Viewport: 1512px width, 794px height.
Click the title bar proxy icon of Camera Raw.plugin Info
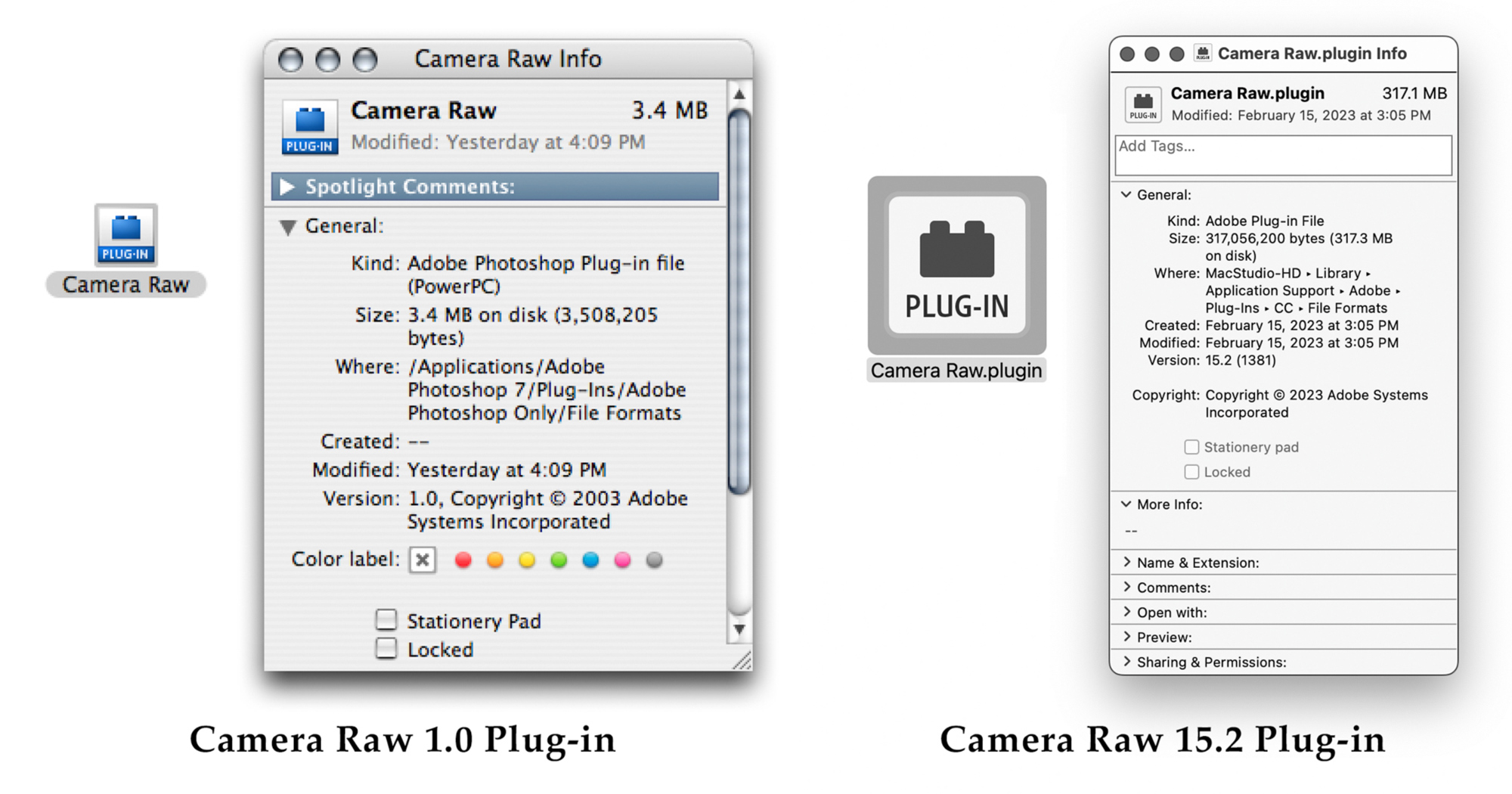click(1202, 53)
